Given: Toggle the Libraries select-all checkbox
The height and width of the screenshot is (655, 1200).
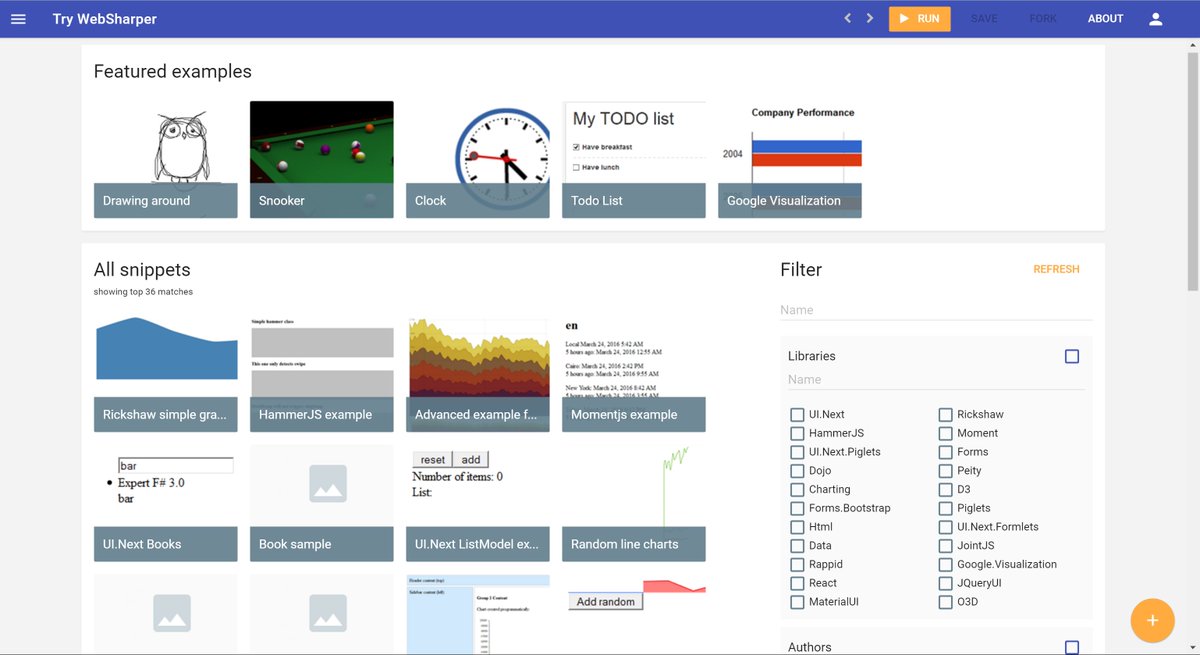Looking at the screenshot, I should (x=1072, y=356).
